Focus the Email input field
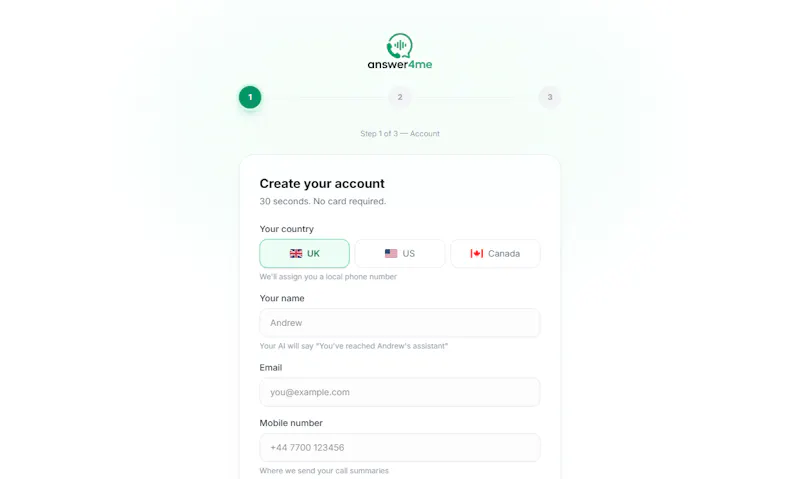Image resolution: width=800 pixels, height=479 pixels. coord(399,392)
